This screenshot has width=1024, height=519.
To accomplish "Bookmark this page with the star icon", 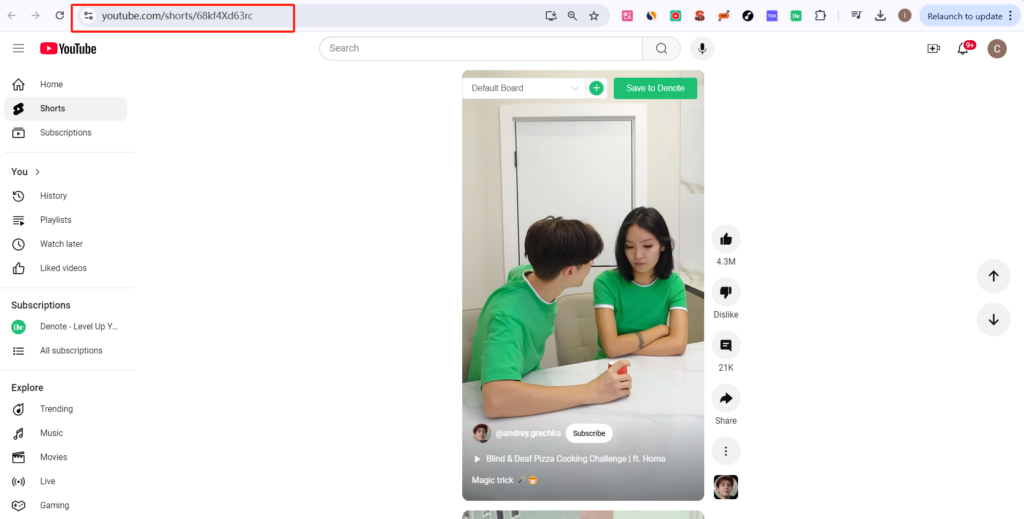I will click(x=594, y=16).
